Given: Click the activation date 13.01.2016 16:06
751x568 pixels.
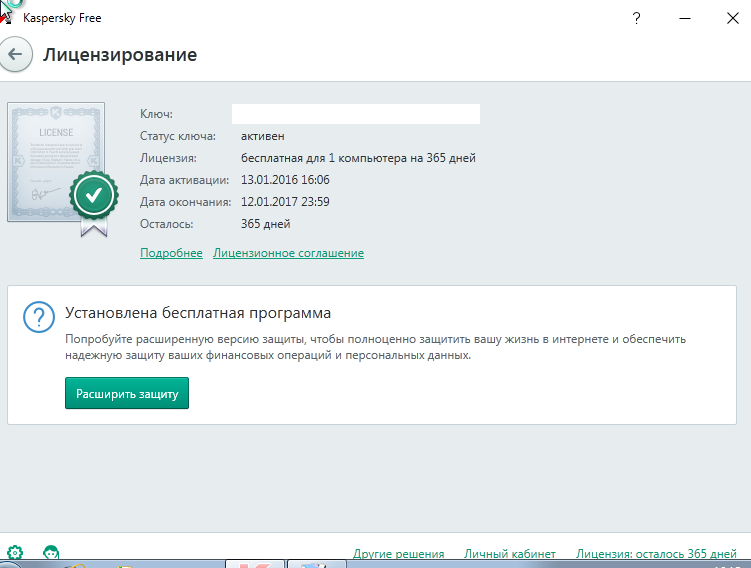Looking at the screenshot, I should pyautogui.click(x=285, y=180).
